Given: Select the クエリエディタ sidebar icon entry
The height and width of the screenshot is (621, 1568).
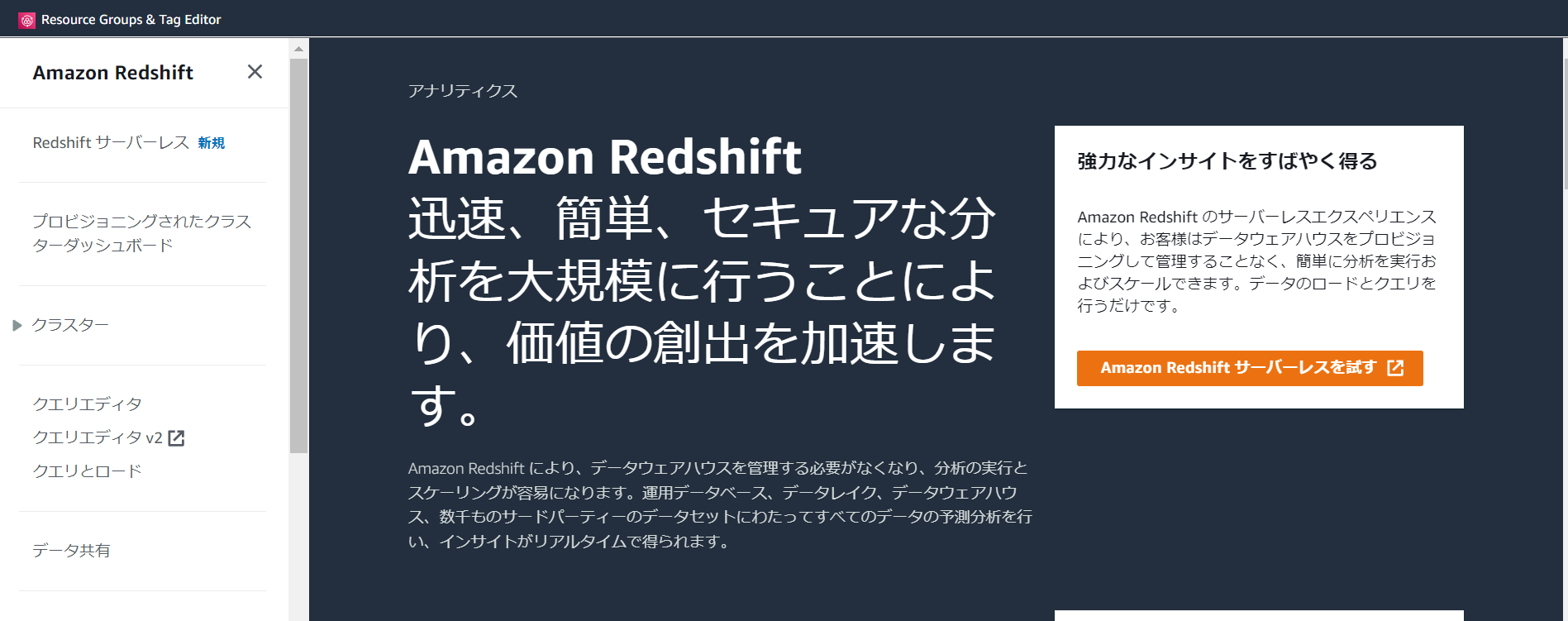Looking at the screenshot, I should coord(87,404).
